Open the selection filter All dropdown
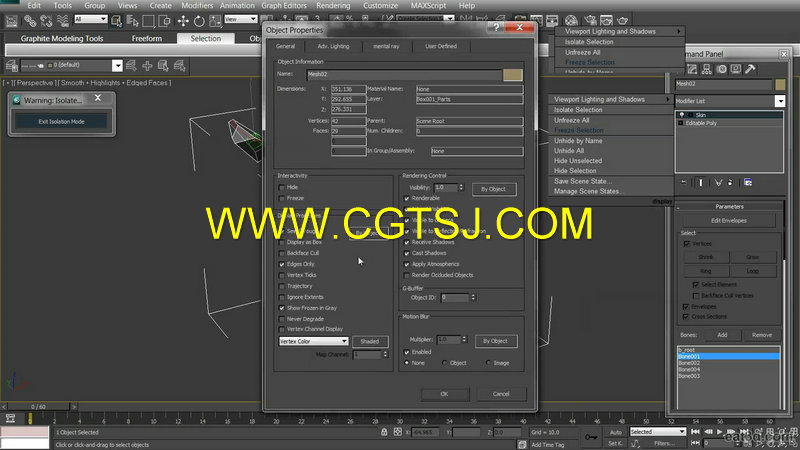800x450 pixels. [90, 19]
